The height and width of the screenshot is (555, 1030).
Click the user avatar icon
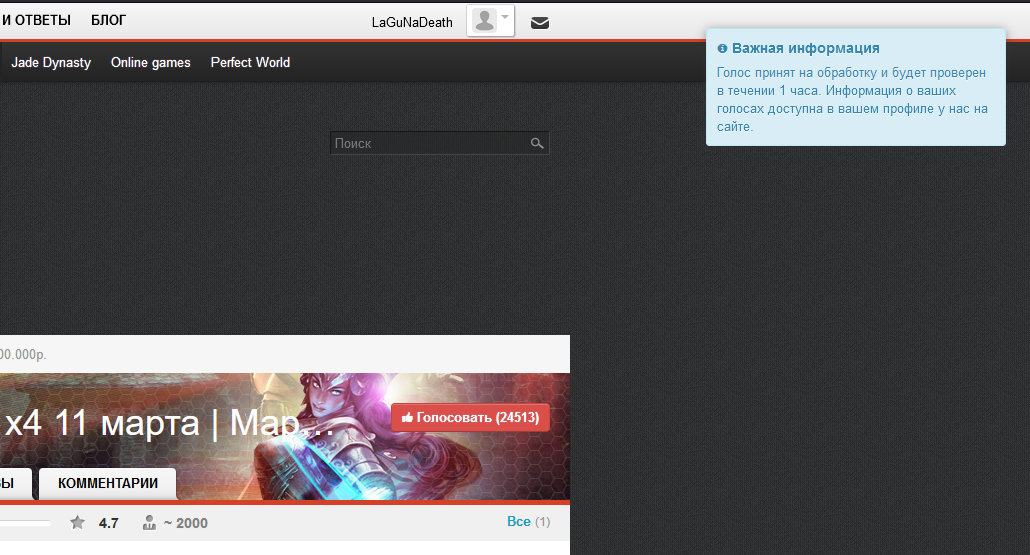point(485,20)
